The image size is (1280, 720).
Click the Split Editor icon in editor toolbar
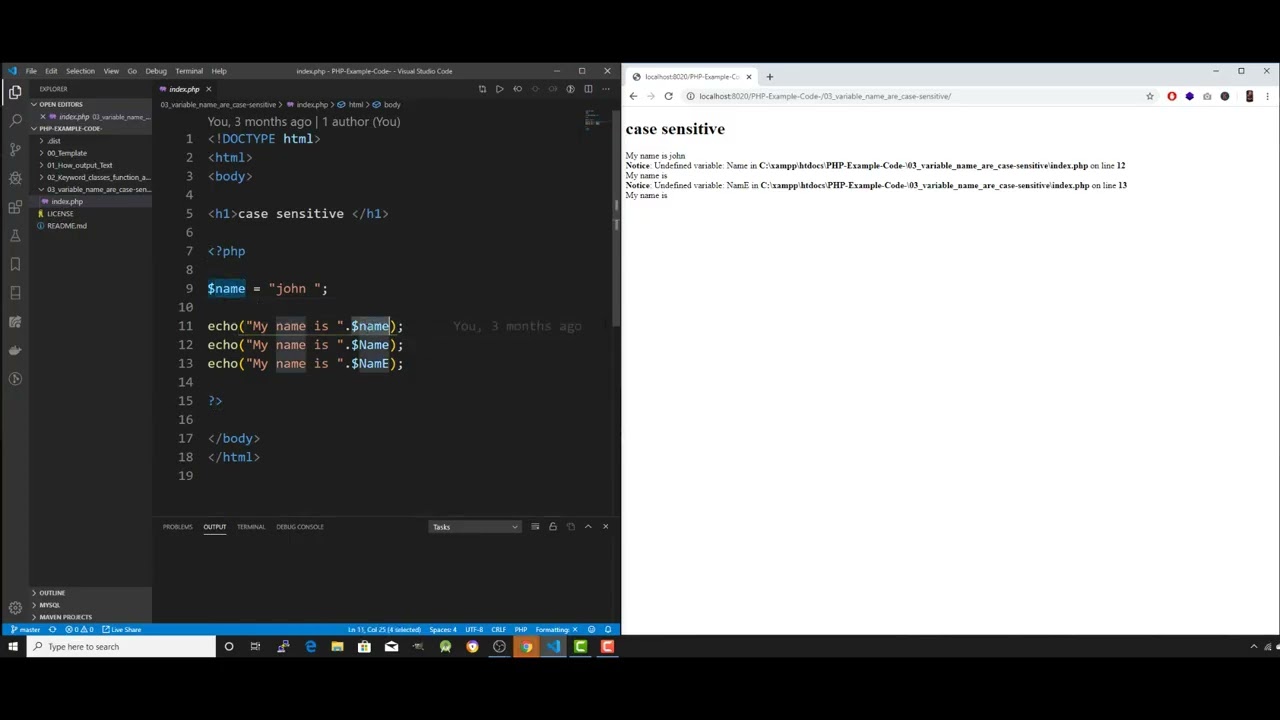point(588,89)
